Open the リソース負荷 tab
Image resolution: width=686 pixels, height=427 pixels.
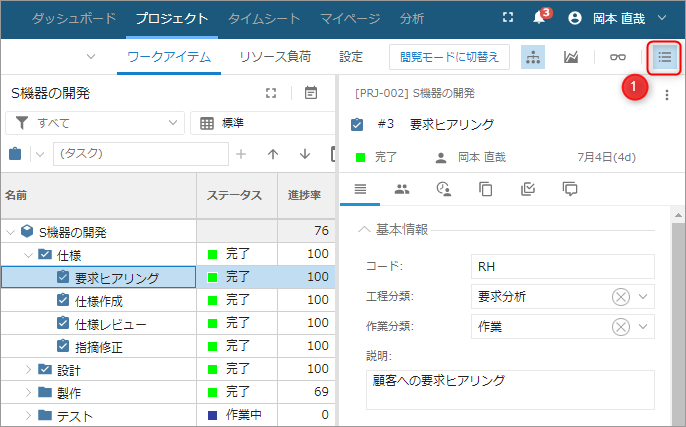[x=275, y=56]
